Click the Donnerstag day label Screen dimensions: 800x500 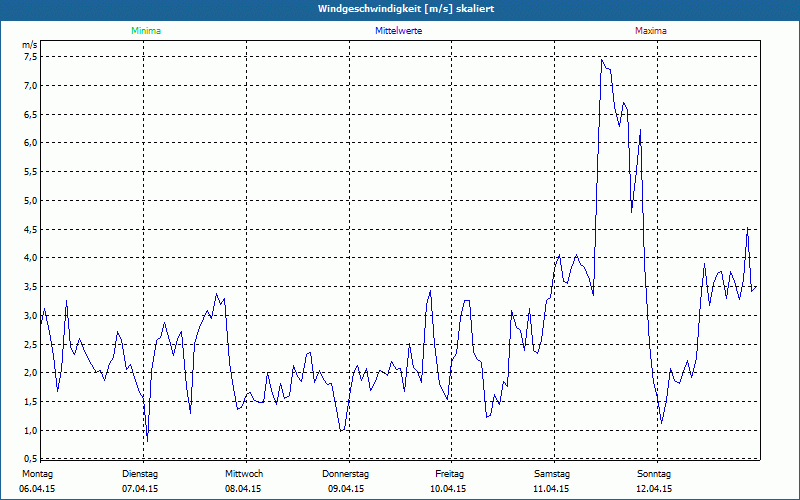(x=345, y=474)
